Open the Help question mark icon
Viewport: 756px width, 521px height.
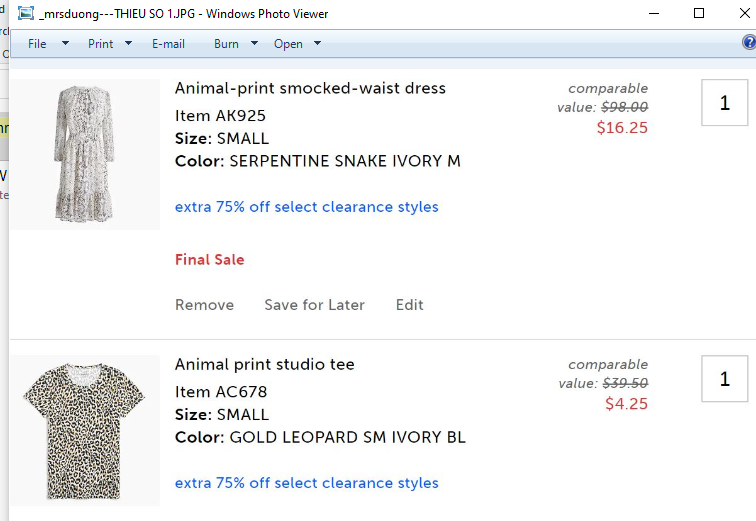[749, 43]
